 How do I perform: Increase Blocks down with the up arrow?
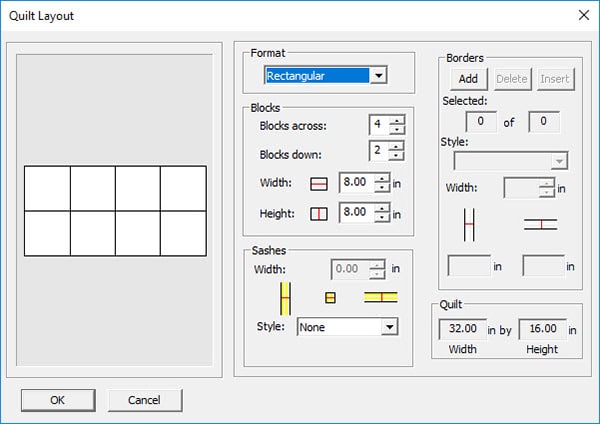point(396,146)
